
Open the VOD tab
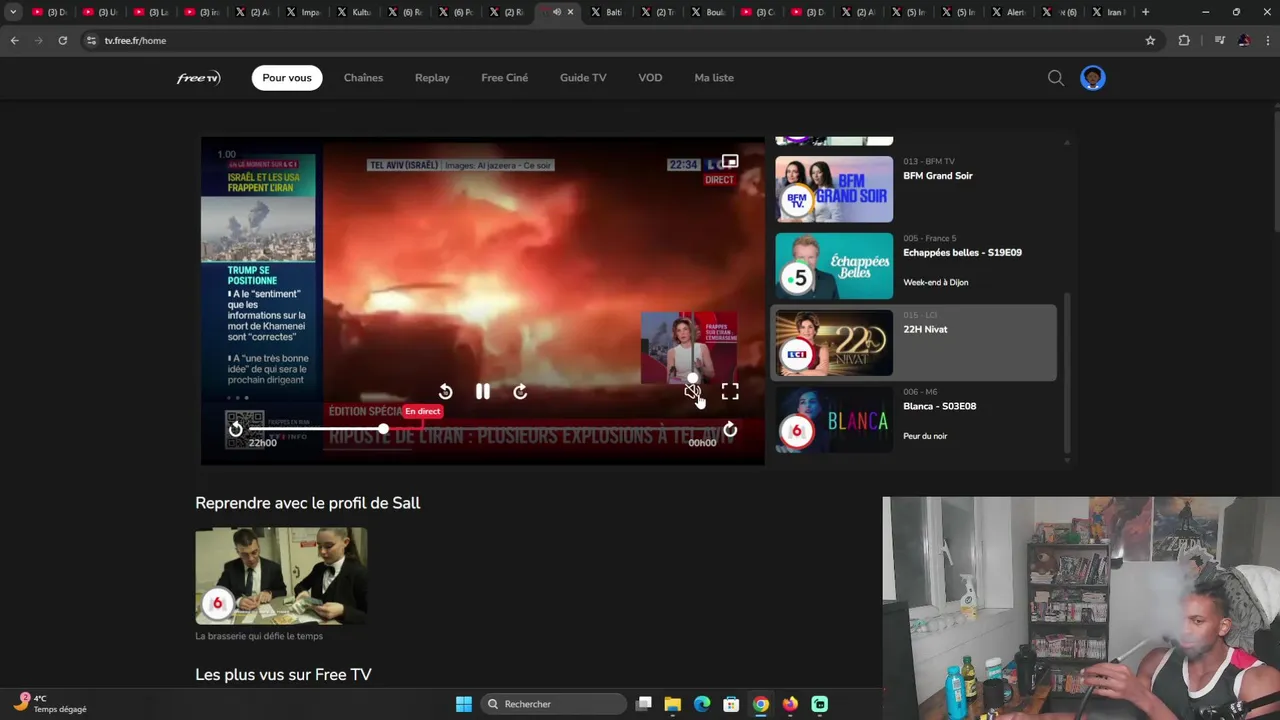click(x=650, y=78)
